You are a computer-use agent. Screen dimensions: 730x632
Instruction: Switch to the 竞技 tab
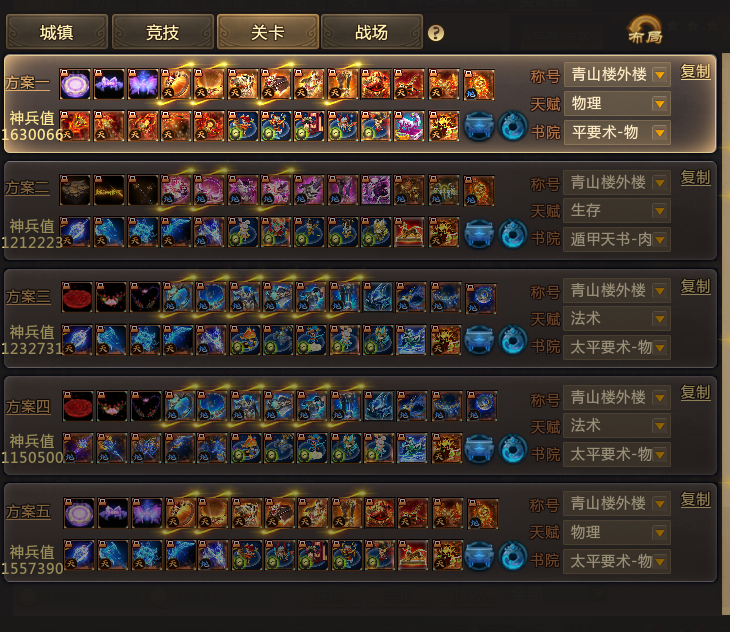coord(162,32)
